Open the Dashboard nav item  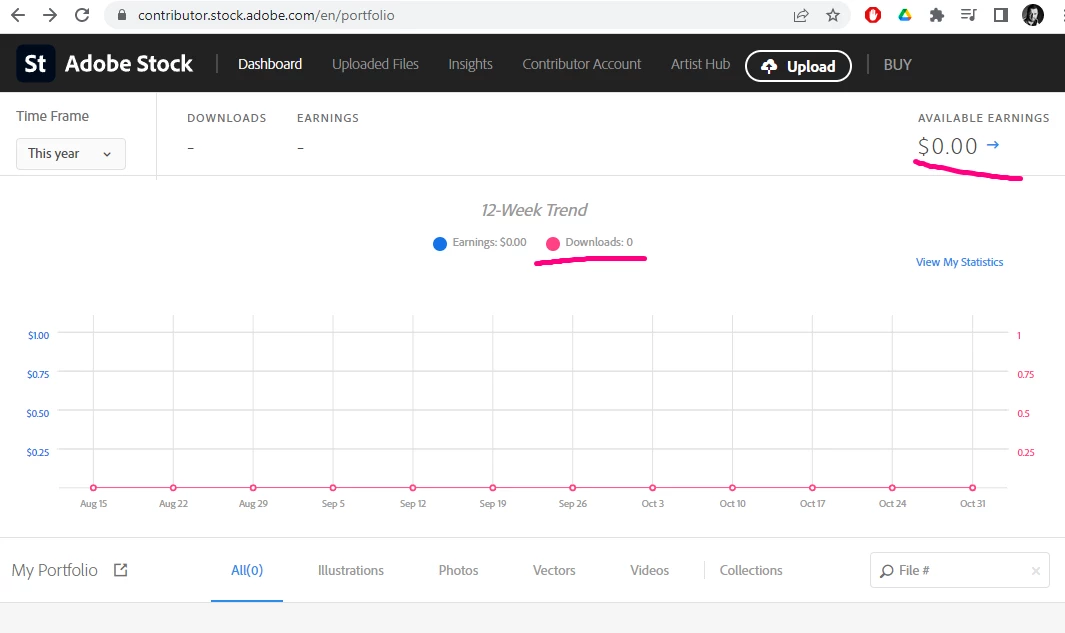[x=270, y=64]
